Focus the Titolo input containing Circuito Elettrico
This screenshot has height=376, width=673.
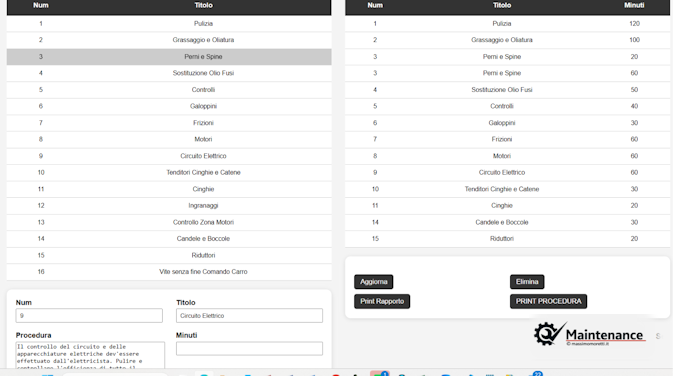click(x=249, y=315)
